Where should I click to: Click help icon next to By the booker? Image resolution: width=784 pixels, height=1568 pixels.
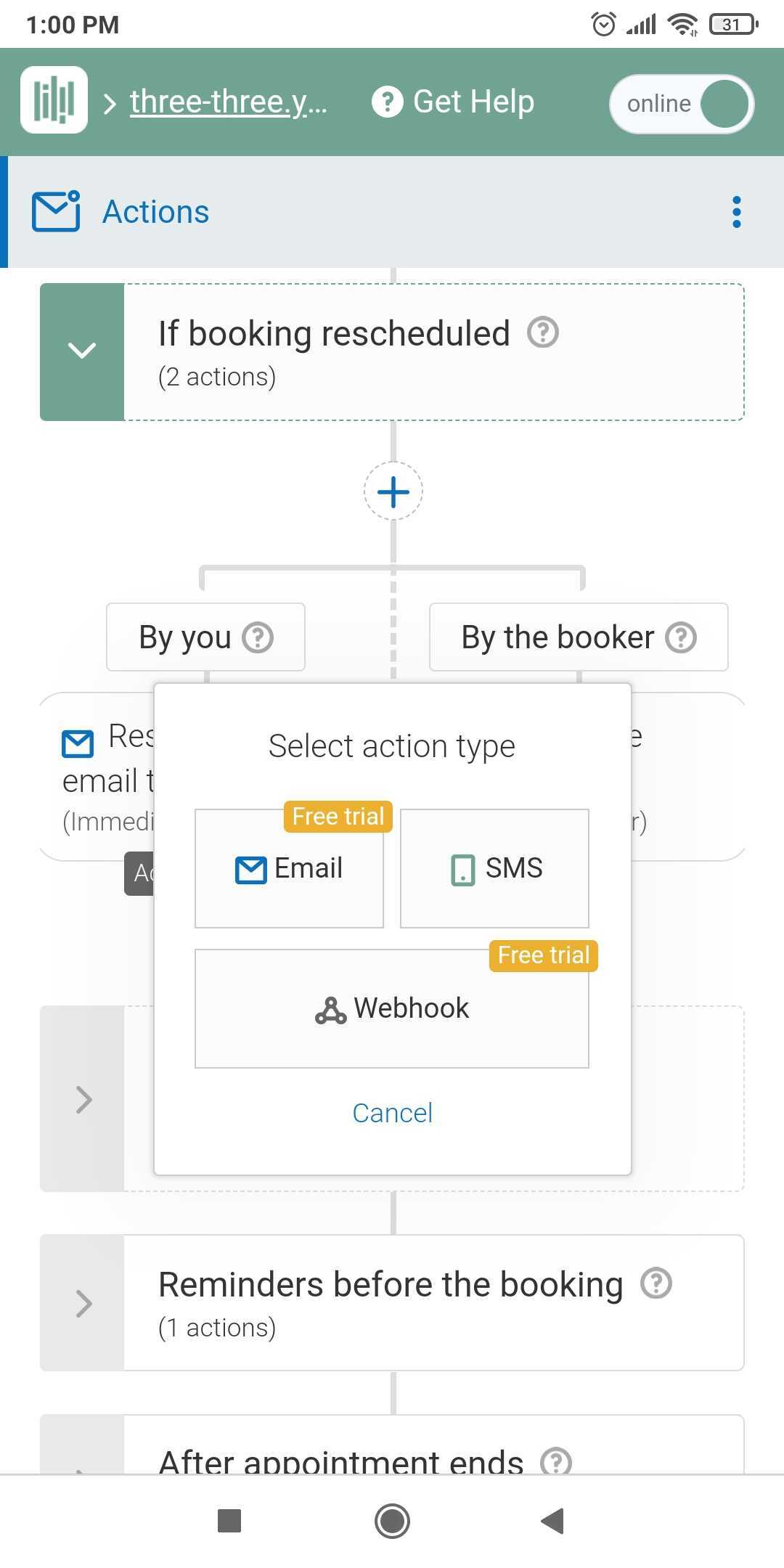pos(681,637)
